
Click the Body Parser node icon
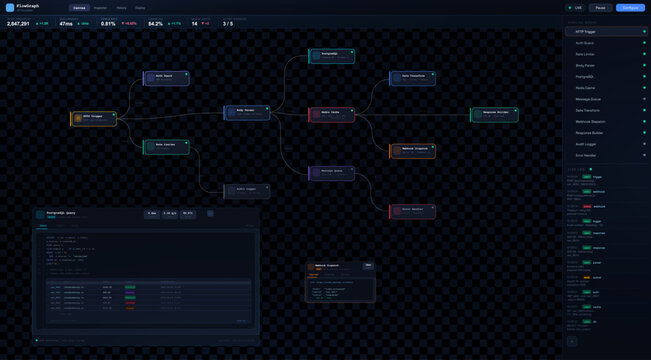pyautogui.click(x=232, y=113)
